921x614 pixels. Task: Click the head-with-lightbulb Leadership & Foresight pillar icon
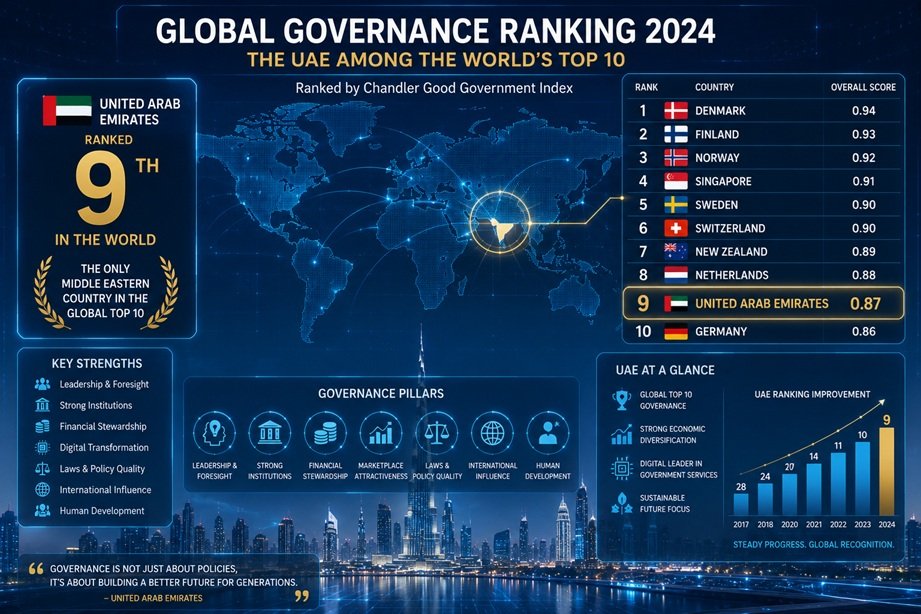[x=214, y=434]
